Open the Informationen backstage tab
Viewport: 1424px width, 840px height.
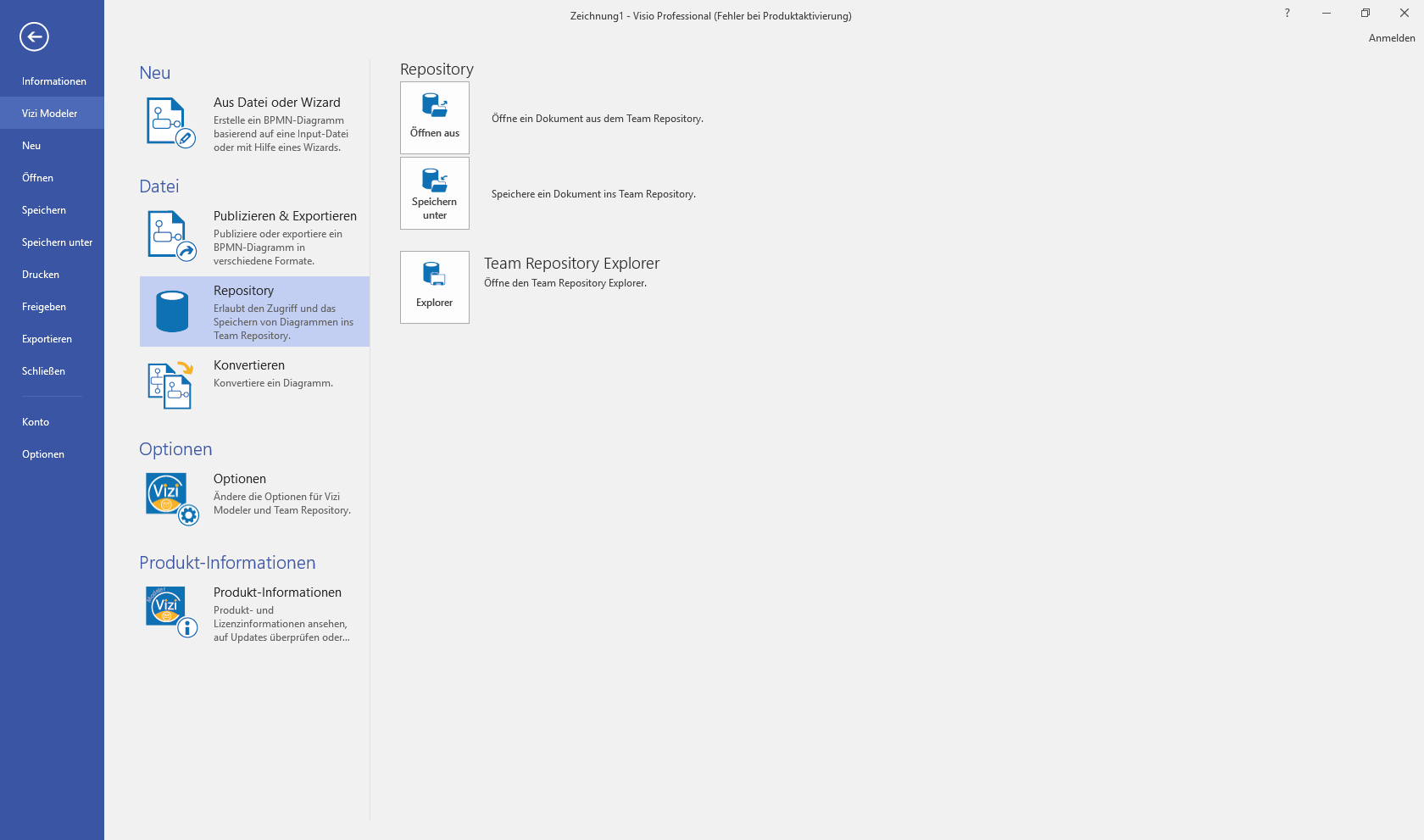click(53, 81)
